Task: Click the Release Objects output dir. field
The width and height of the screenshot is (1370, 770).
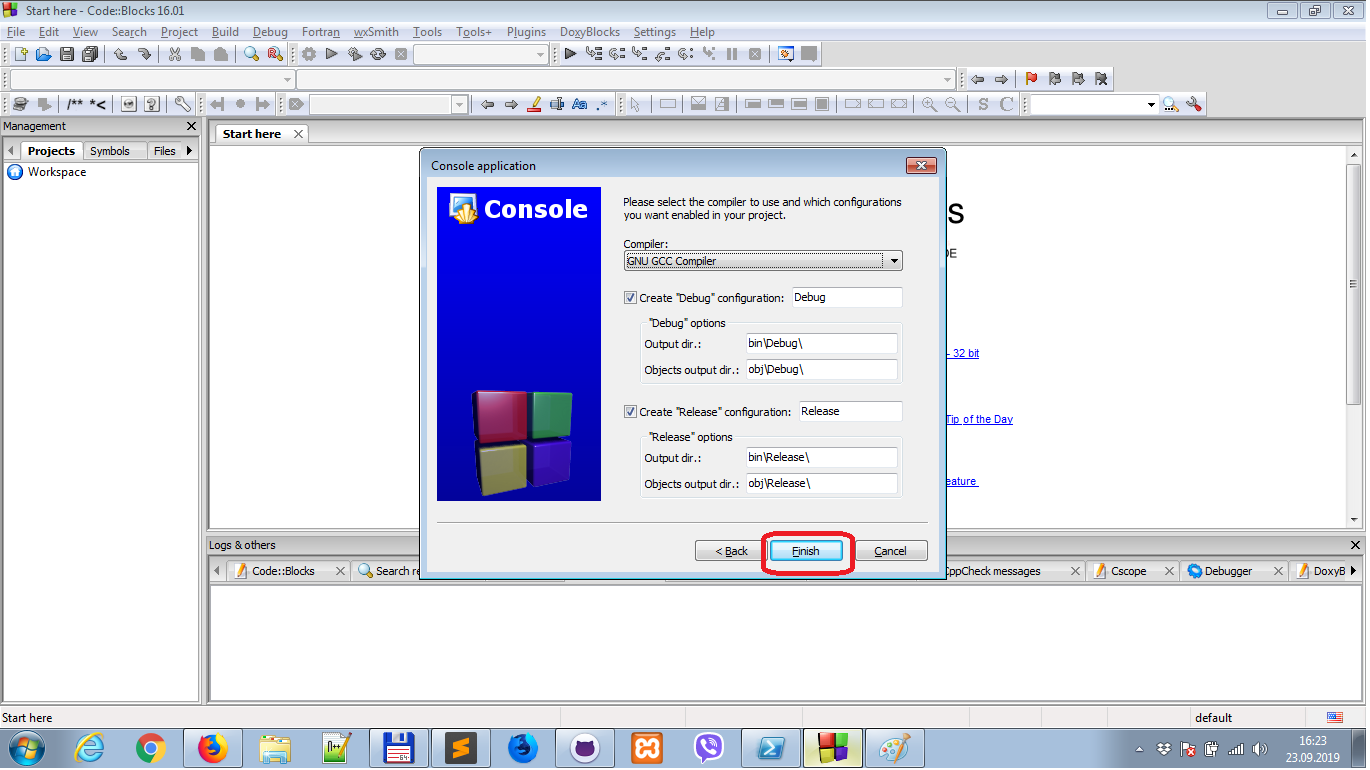Action: point(822,483)
